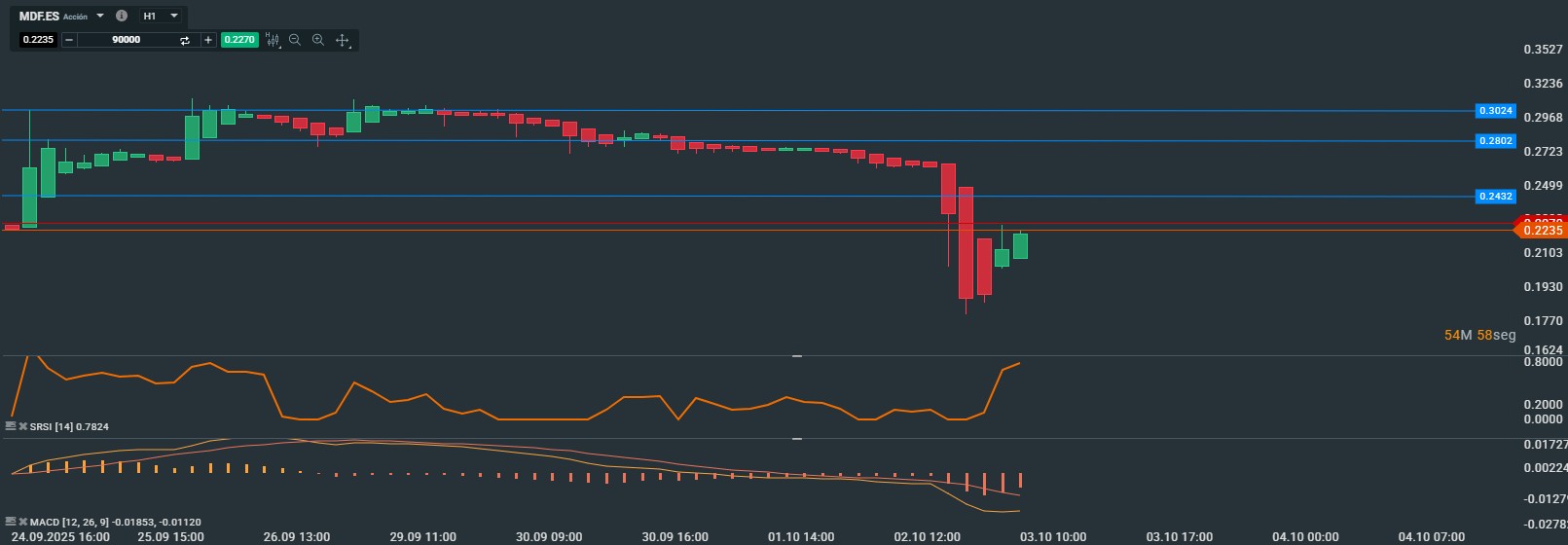
Task: Select the 0.2802 horizontal line label
Action: (1495, 141)
